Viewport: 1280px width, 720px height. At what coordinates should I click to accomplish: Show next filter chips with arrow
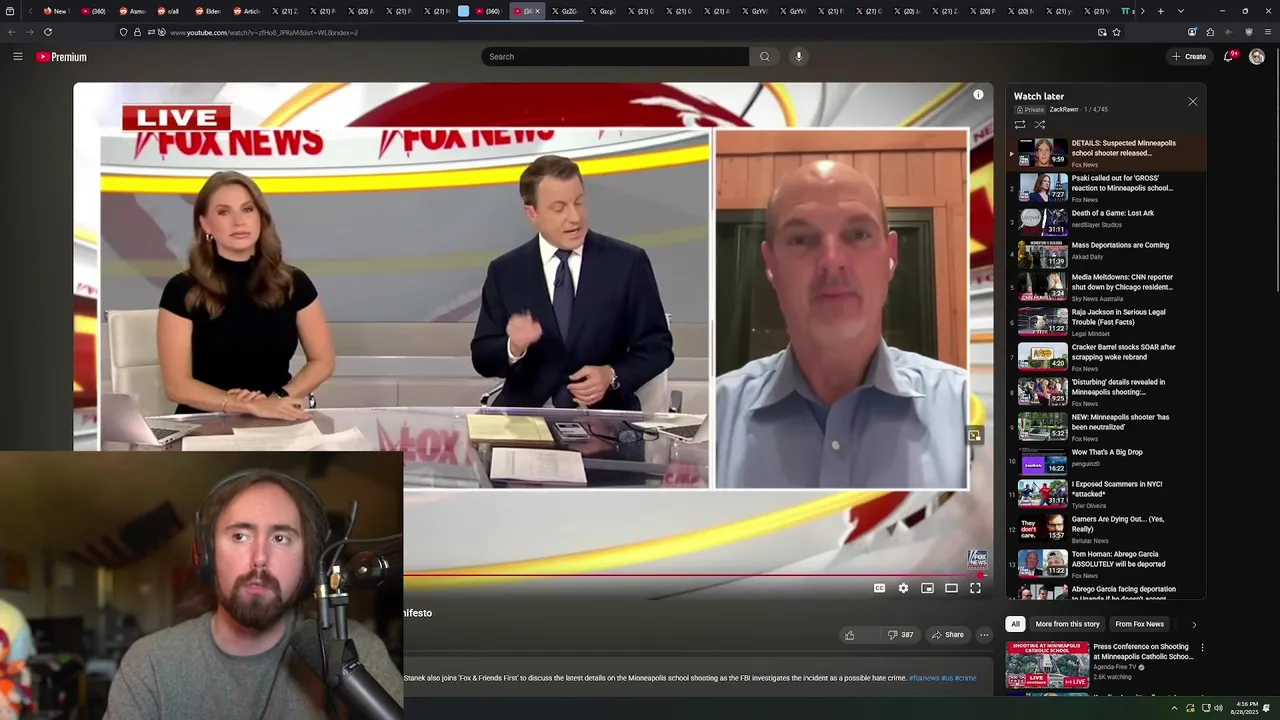click(x=1193, y=625)
